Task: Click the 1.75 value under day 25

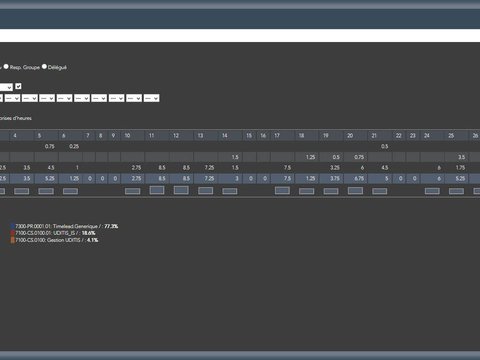Action: point(460,168)
